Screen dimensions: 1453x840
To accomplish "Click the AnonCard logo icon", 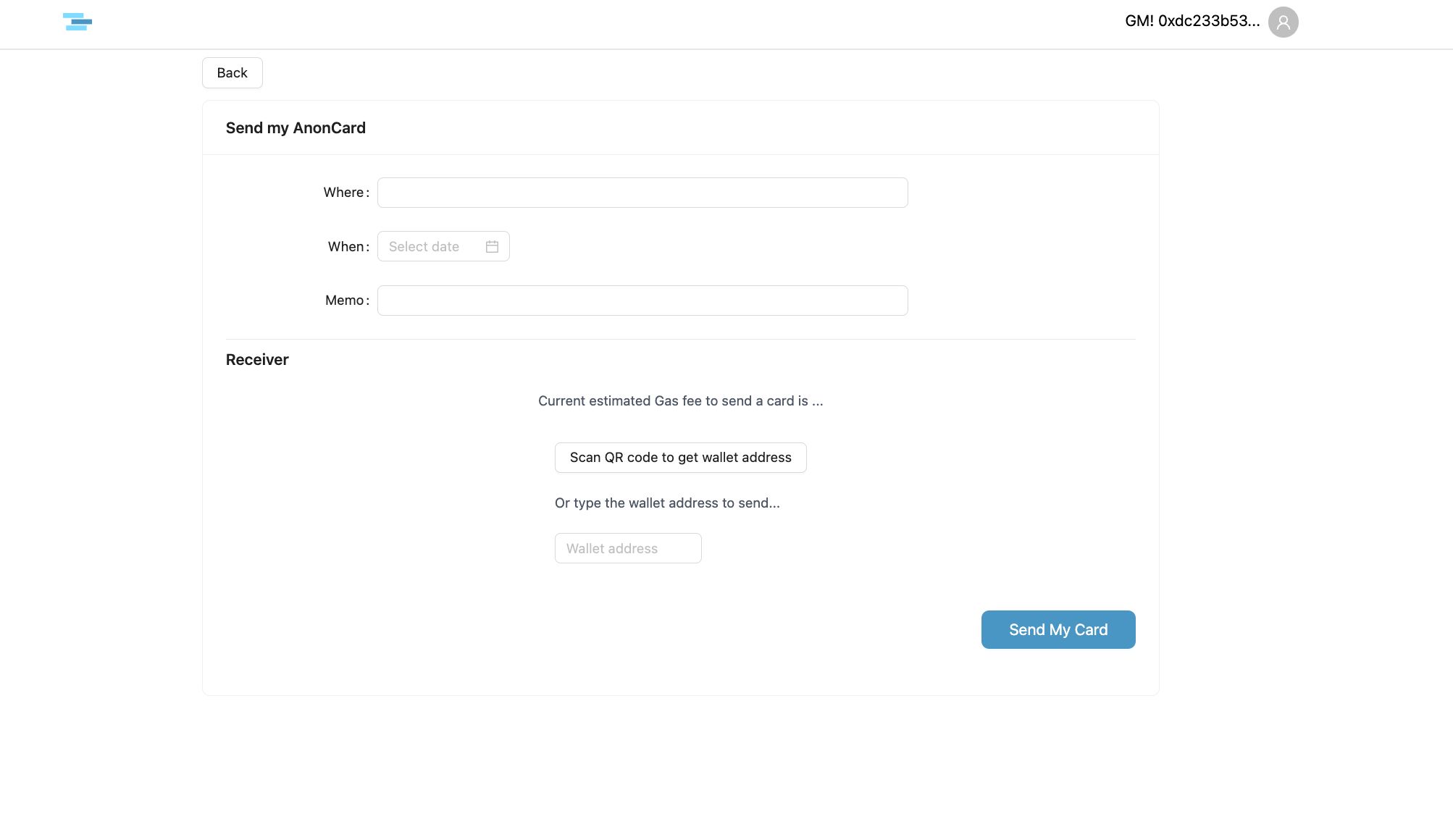I will click(x=78, y=22).
